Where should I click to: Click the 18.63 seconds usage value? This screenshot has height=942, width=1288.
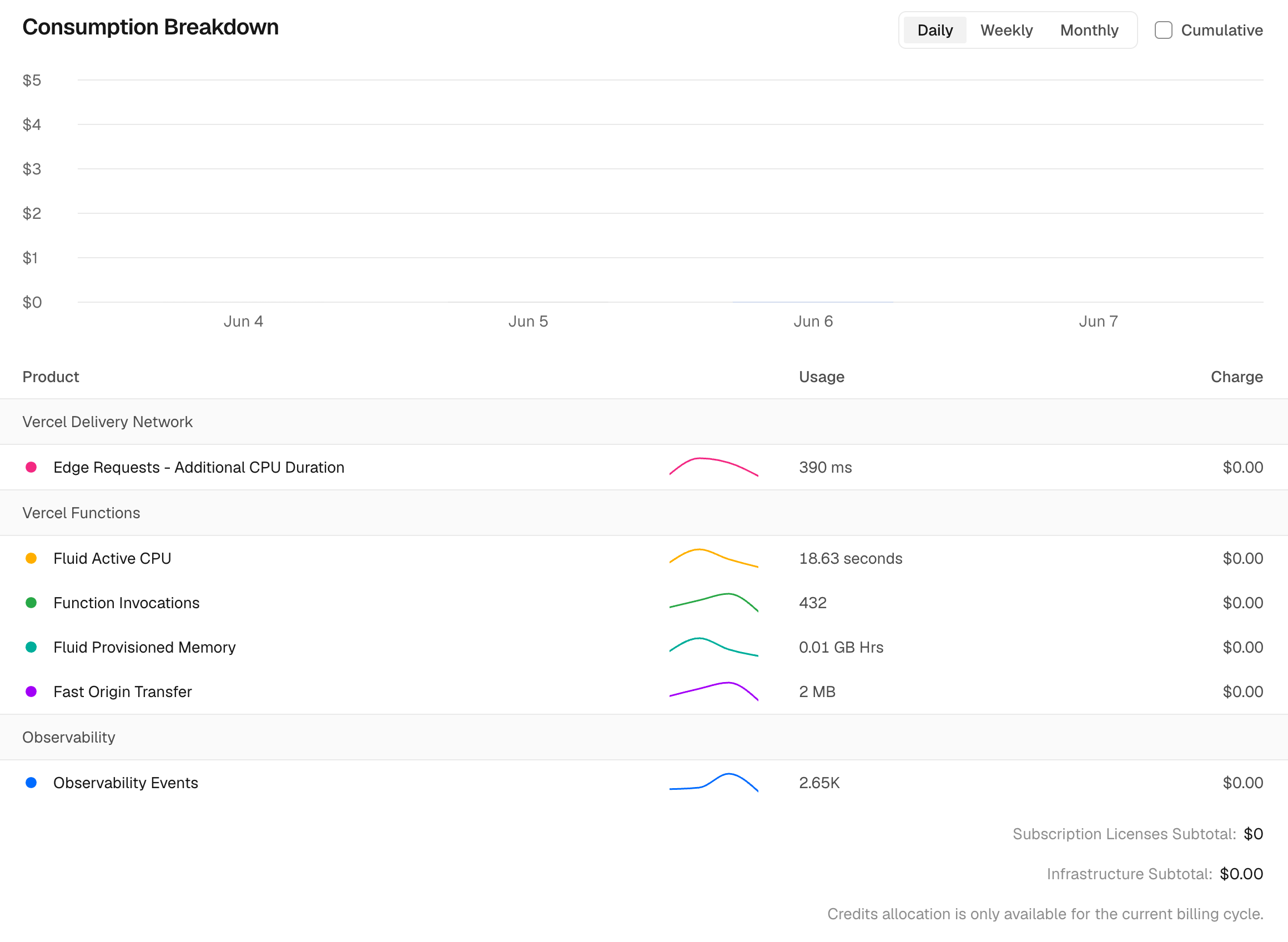851,558
